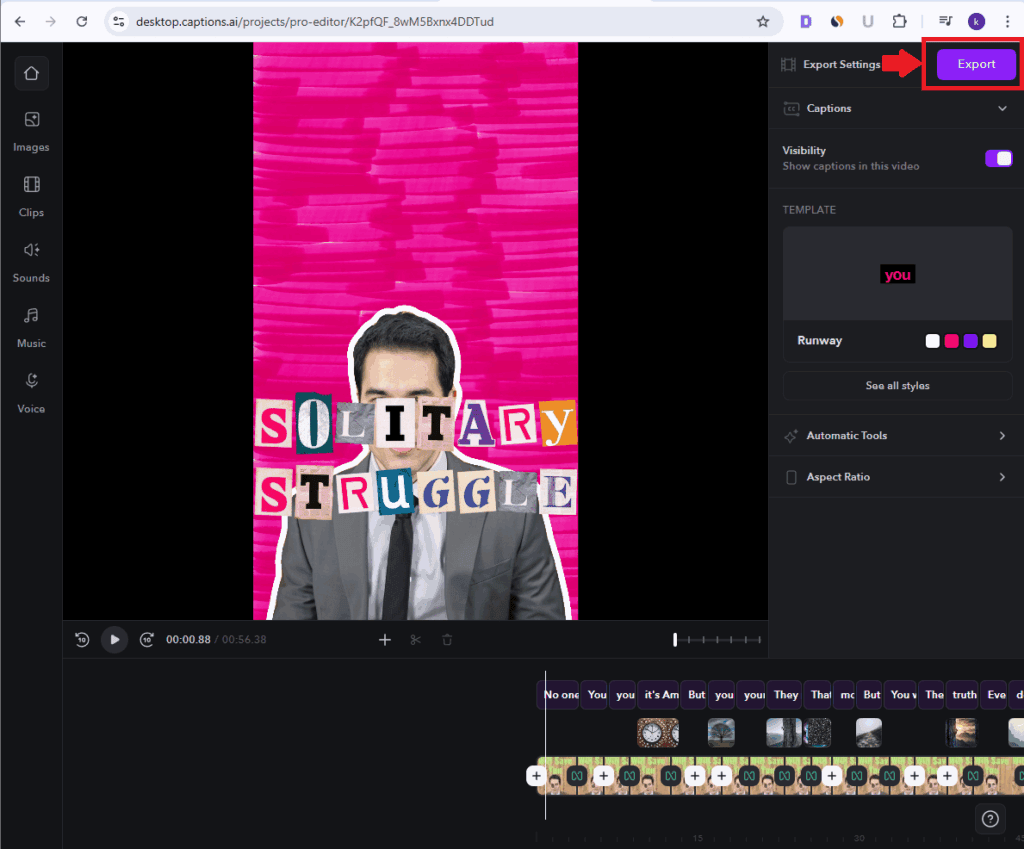Collapse the Captions section chevron
The image size is (1024, 849).
(1002, 108)
